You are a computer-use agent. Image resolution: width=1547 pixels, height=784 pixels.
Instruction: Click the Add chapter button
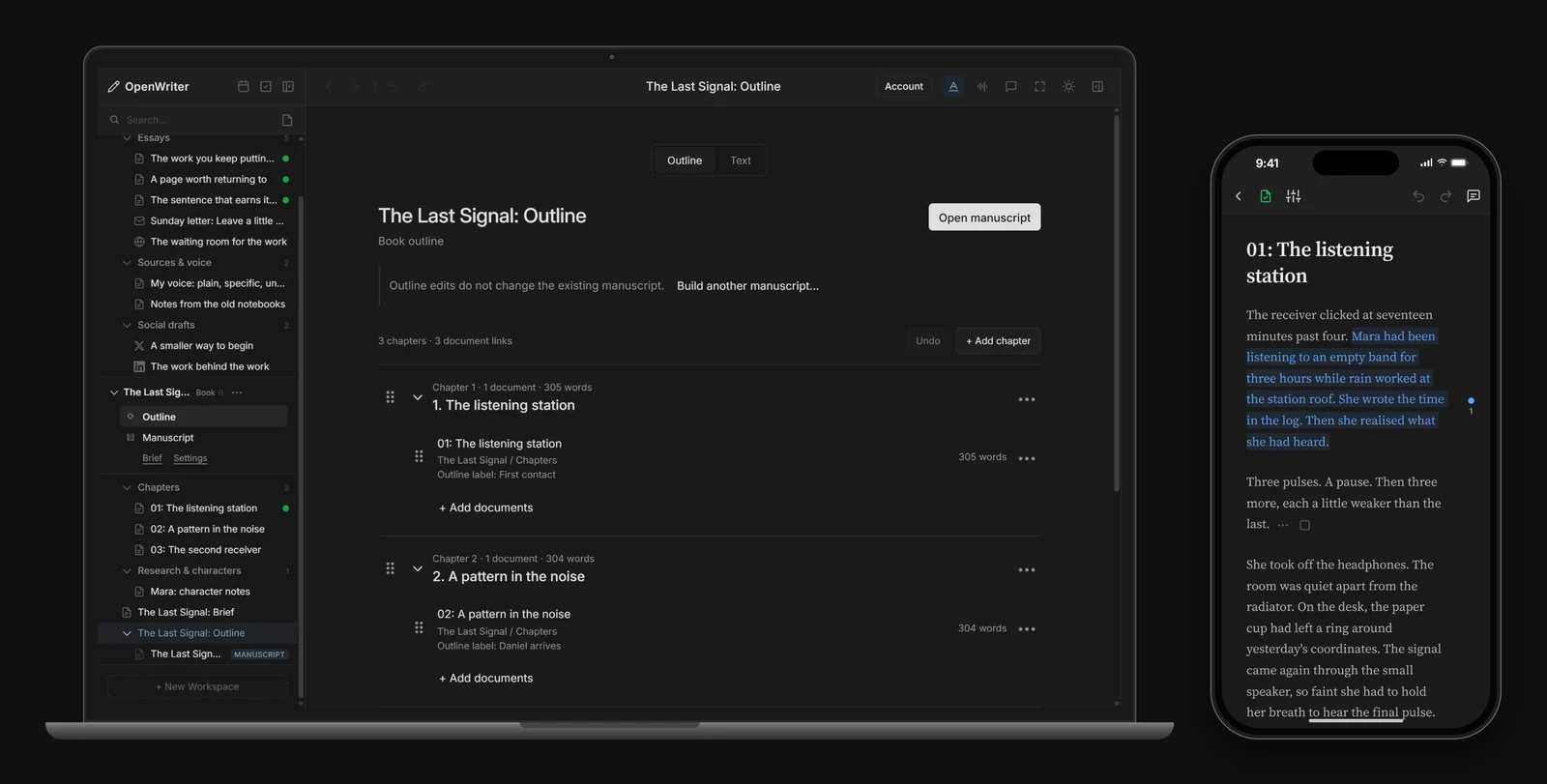pyautogui.click(x=998, y=341)
